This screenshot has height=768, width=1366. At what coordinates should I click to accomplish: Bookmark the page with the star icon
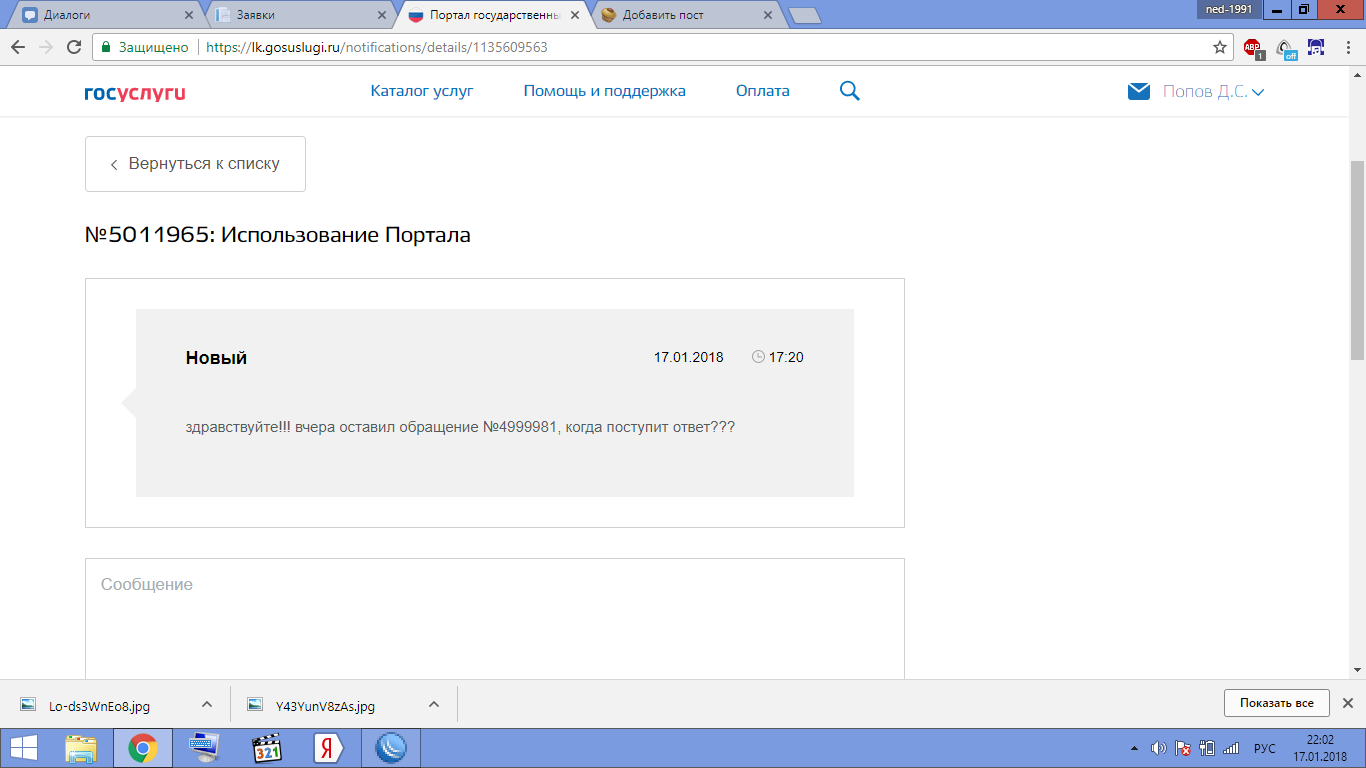pos(1220,47)
